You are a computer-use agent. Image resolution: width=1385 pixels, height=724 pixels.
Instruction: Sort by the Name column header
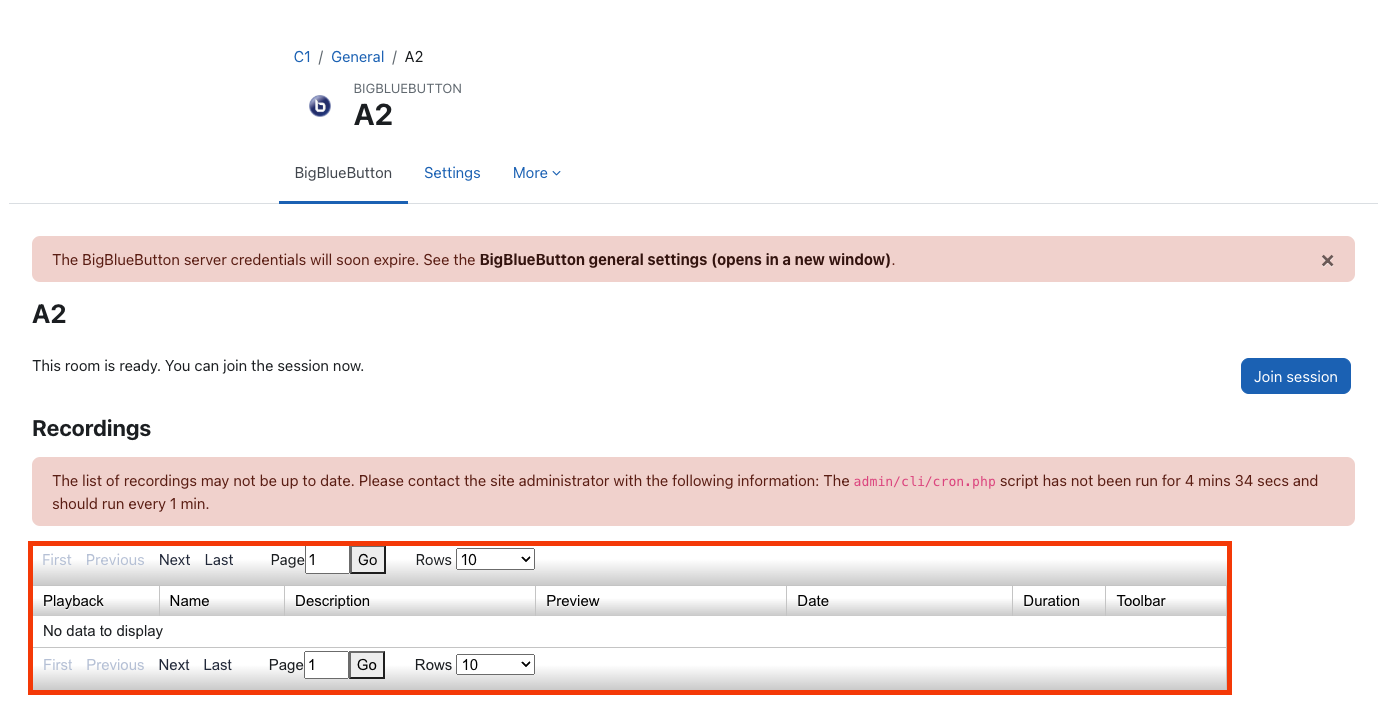pyautogui.click(x=222, y=601)
